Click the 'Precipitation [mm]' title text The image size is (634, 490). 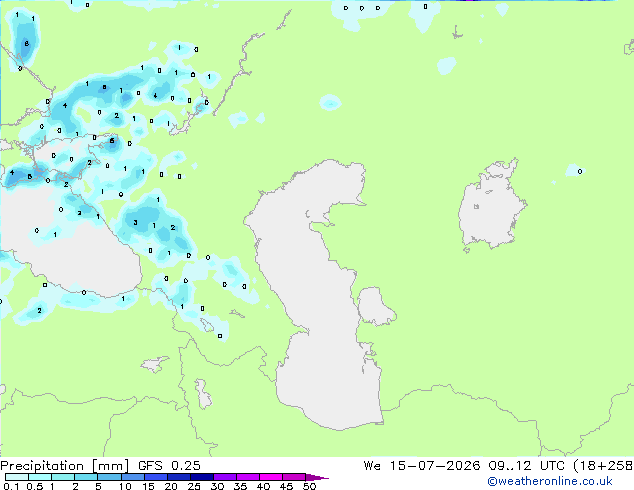point(64,466)
